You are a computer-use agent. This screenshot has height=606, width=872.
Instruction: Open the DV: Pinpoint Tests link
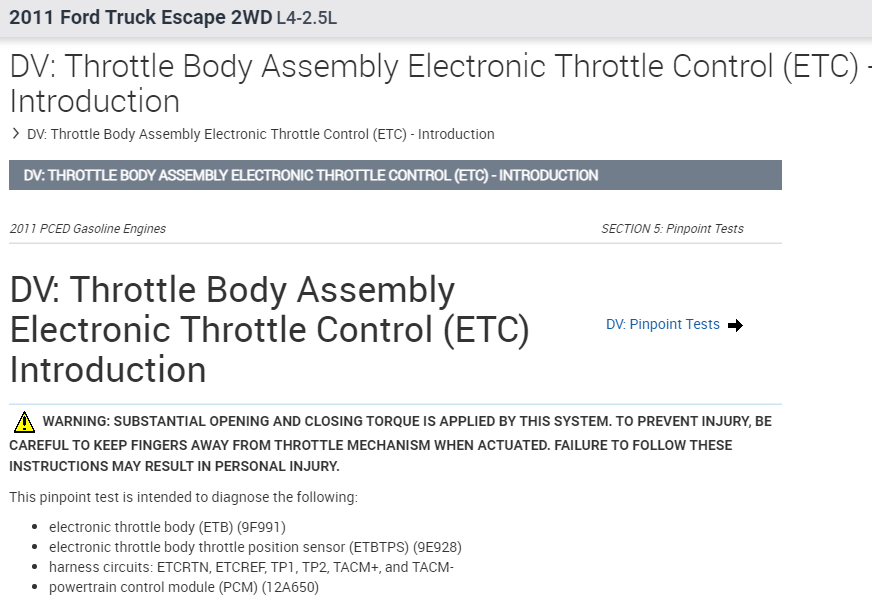662,325
